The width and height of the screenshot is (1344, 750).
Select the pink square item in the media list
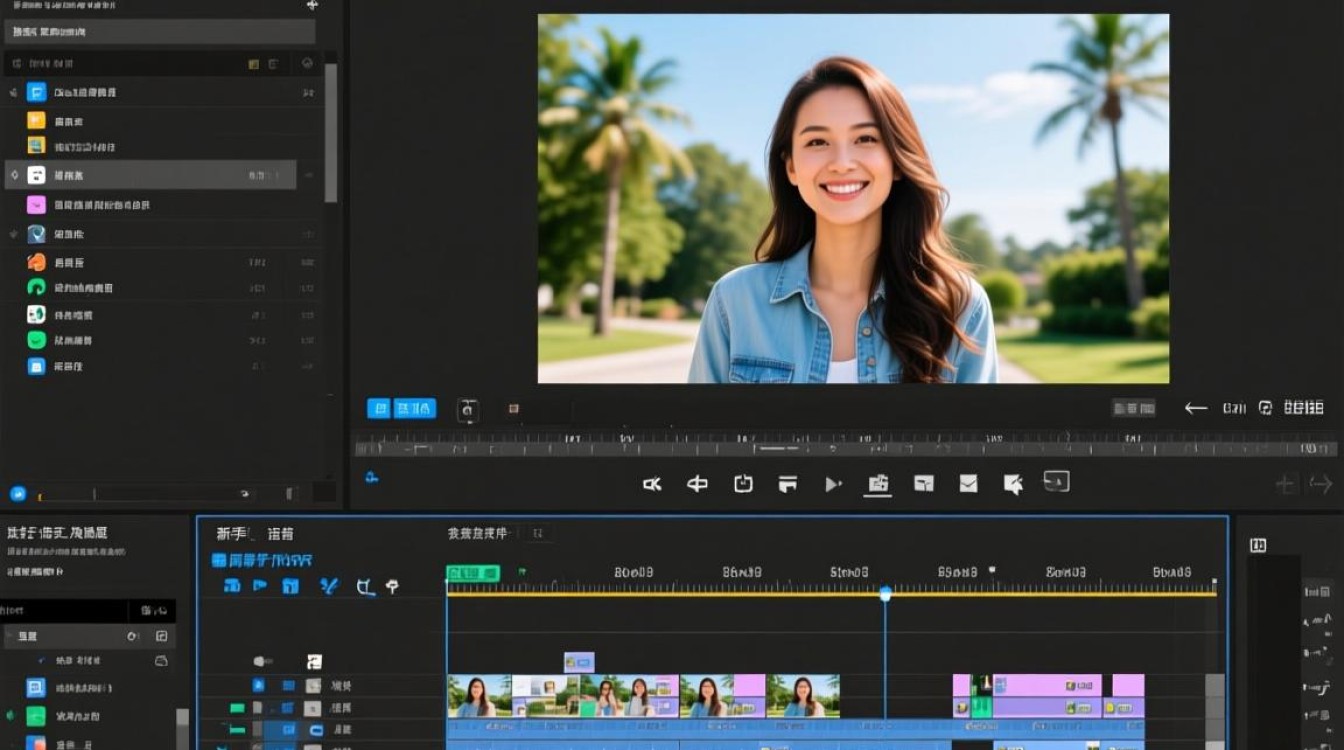click(36, 205)
